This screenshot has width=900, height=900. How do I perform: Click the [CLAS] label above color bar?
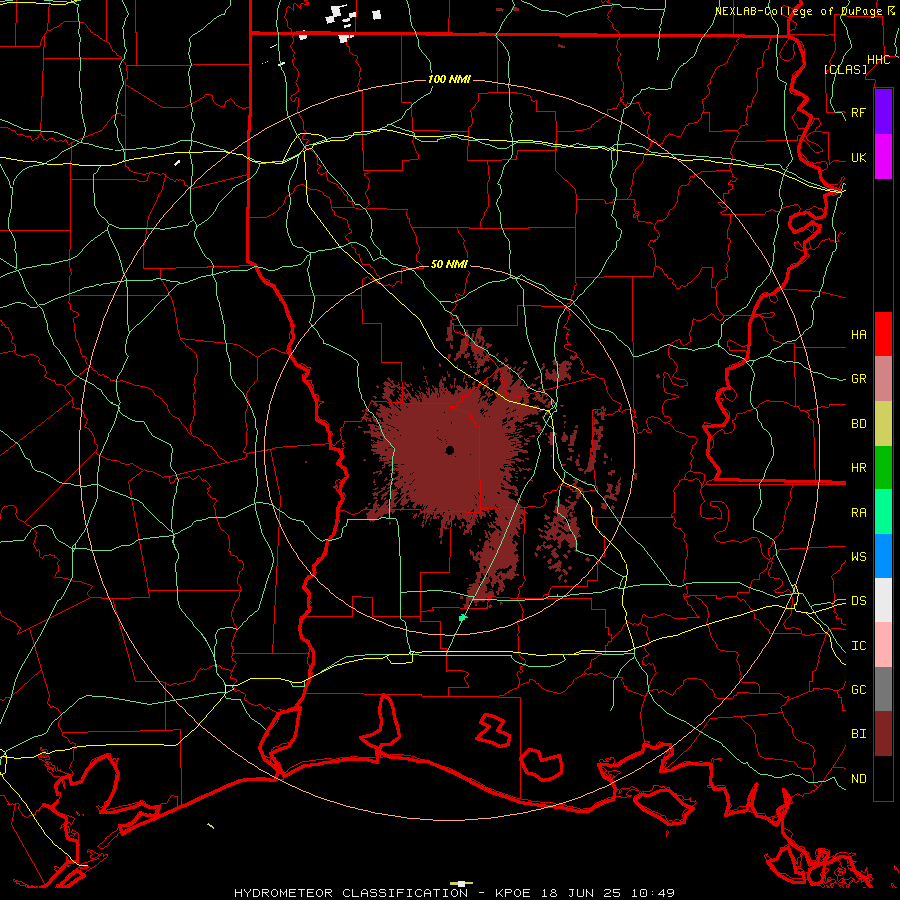[x=845, y=69]
